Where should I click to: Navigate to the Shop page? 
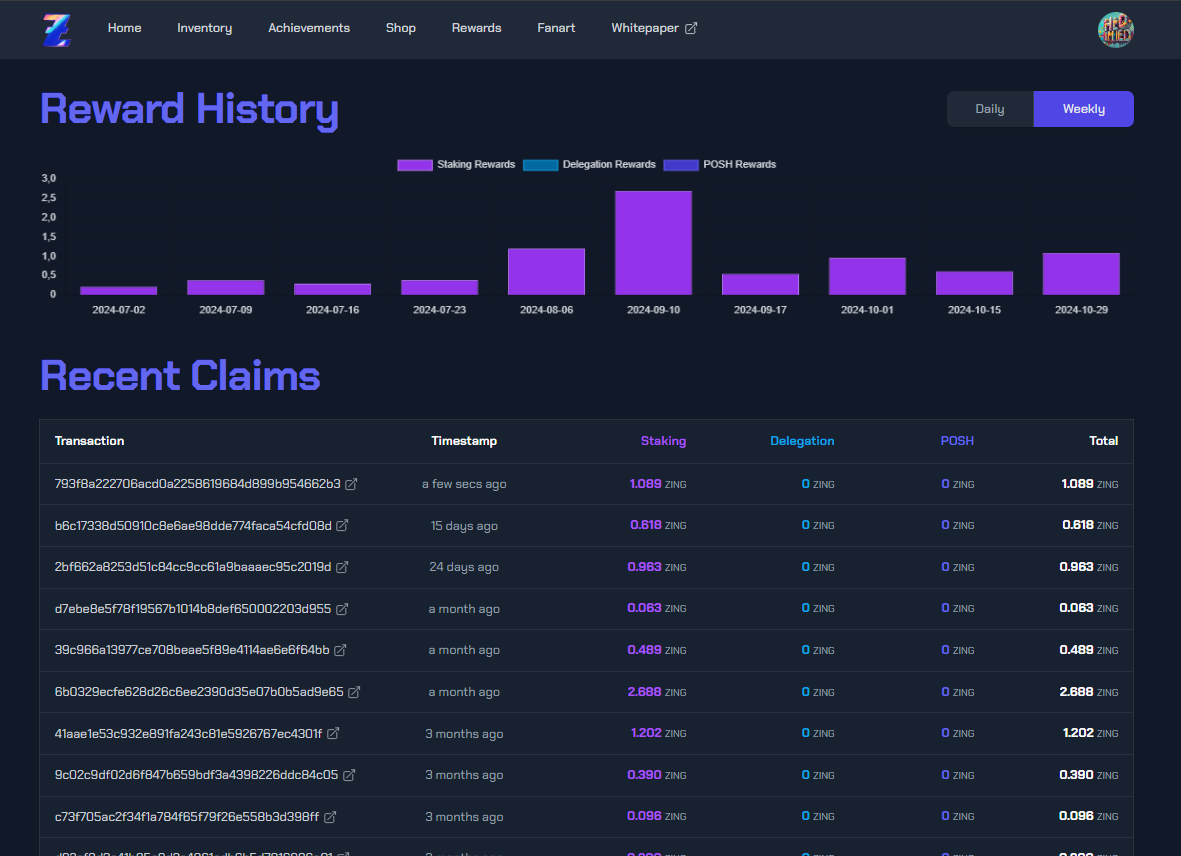(x=401, y=28)
